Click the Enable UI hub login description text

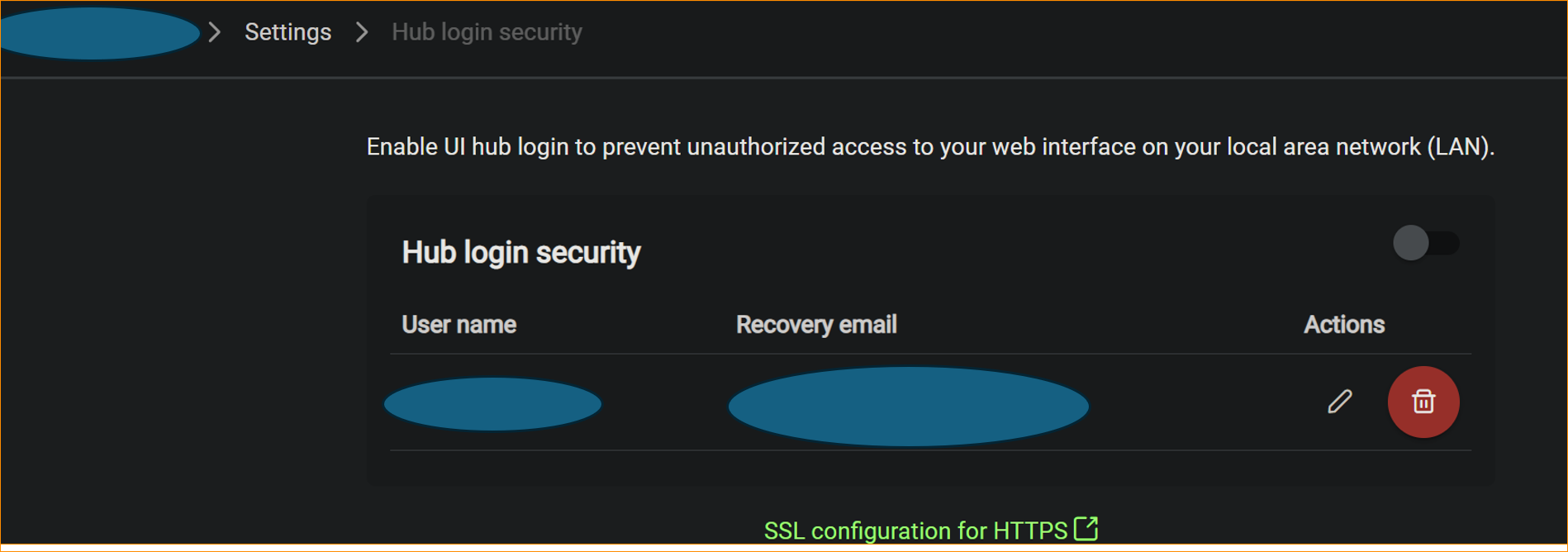[930, 147]
